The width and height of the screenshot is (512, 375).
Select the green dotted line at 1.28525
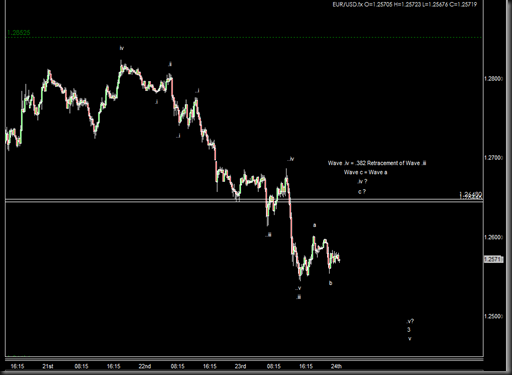click(x=244, y=37)
